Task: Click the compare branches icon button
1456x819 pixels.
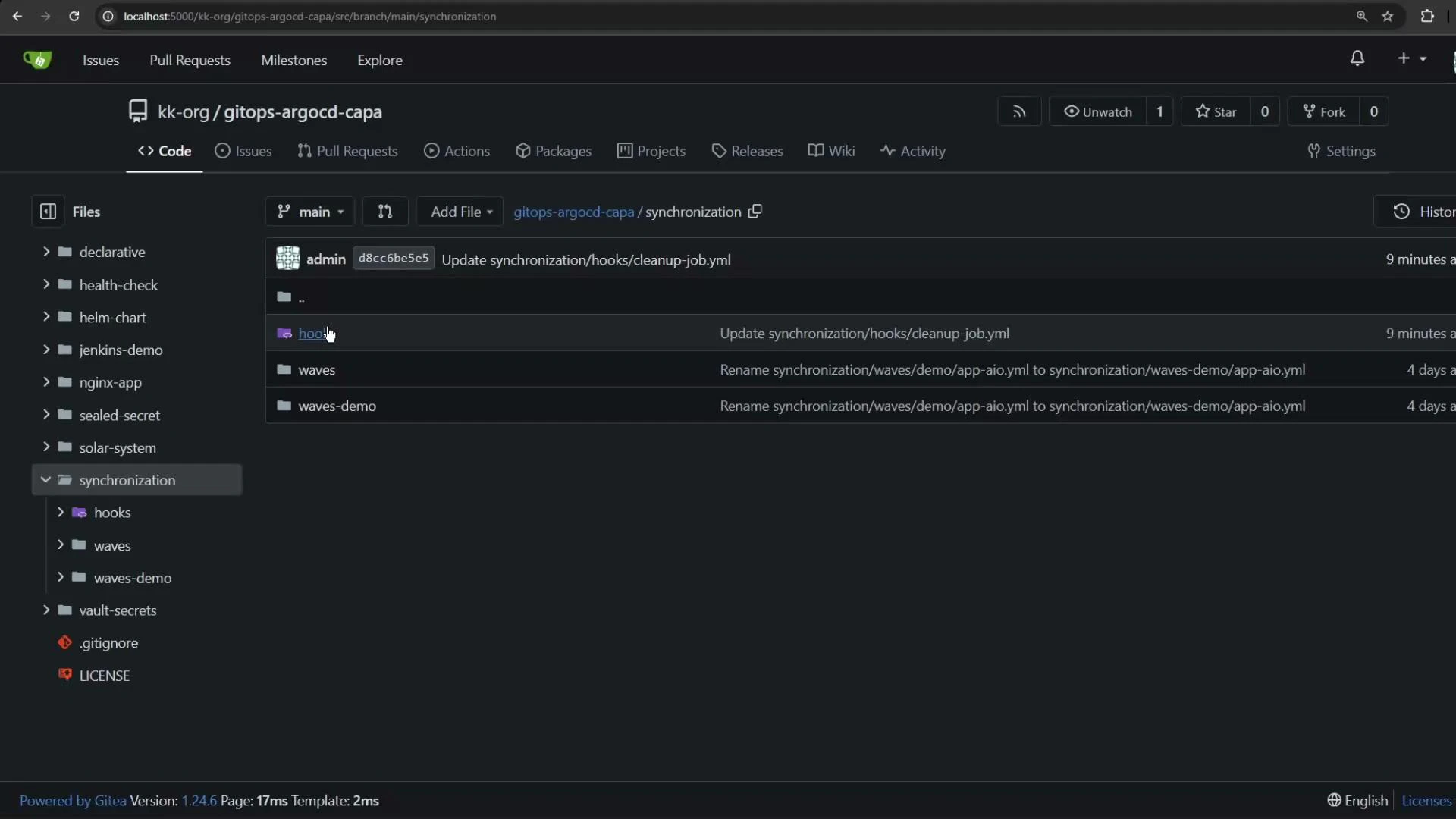Action: pos(385,212)
